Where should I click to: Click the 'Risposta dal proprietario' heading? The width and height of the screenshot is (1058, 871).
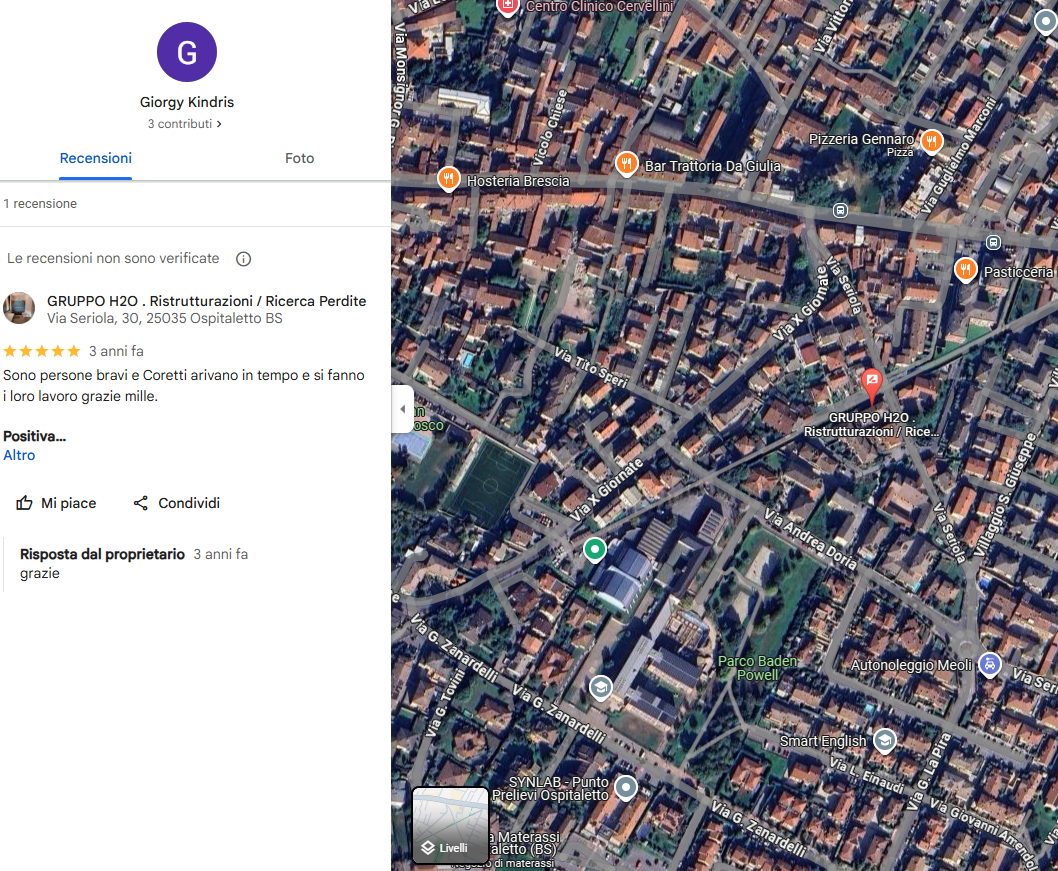pyautogui.click(x=102, y=555)
